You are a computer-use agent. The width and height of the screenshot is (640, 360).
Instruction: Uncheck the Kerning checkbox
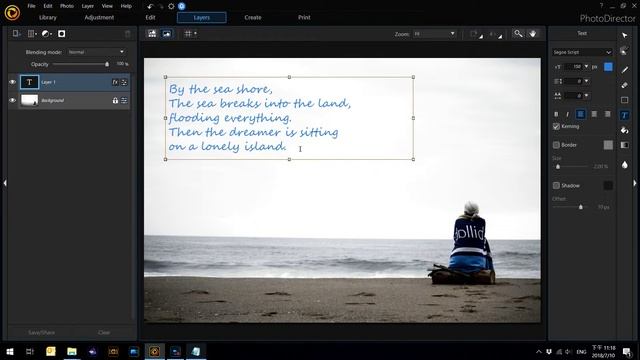pyautogui.click(x=556, y=127)
